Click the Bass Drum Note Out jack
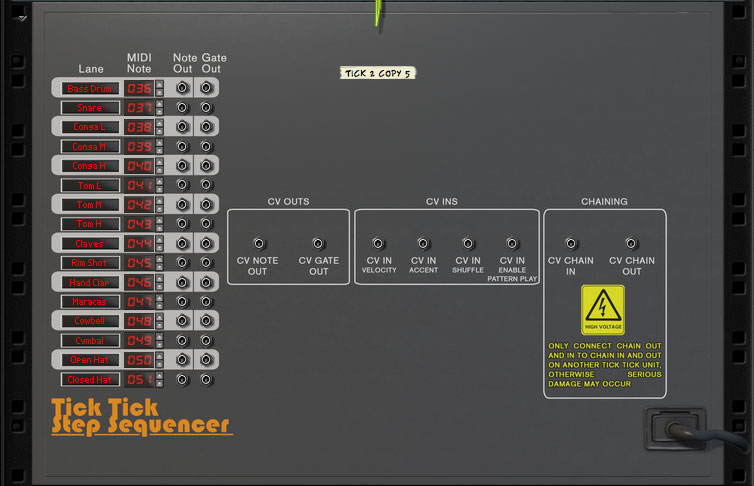754x486 pixels. pyautogui.click(x=182, y=88)
